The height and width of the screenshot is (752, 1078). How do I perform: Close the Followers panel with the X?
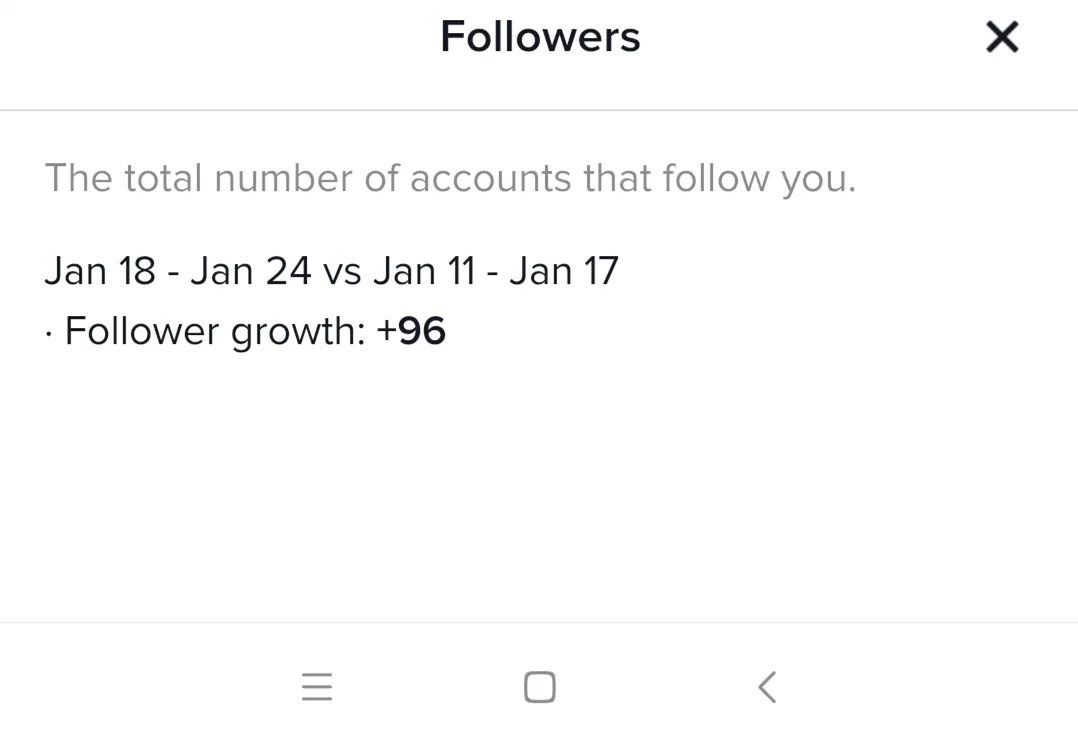pos(1002,37)
